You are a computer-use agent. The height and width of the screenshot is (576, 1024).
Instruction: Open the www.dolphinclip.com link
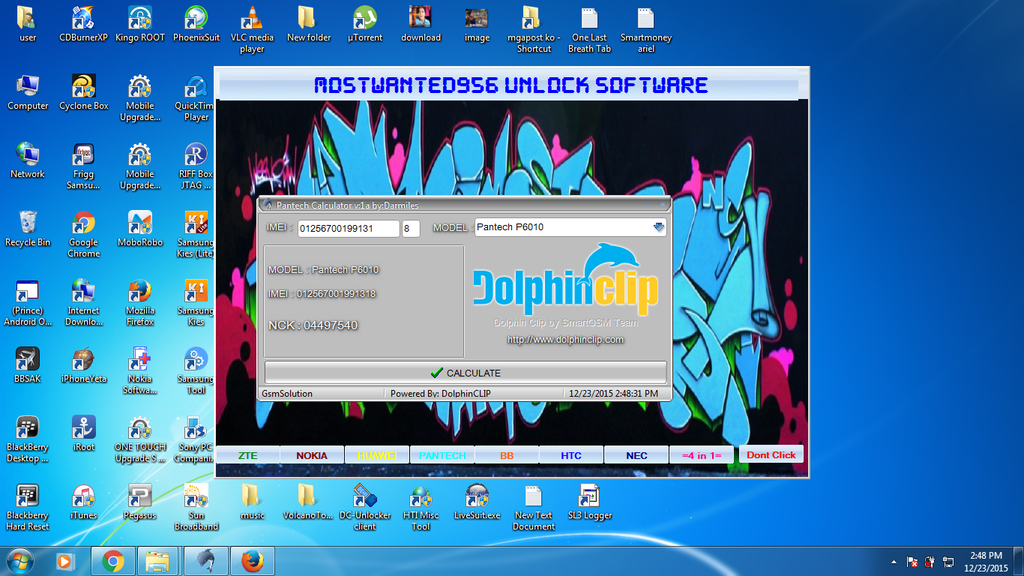(x=565, y=339)
